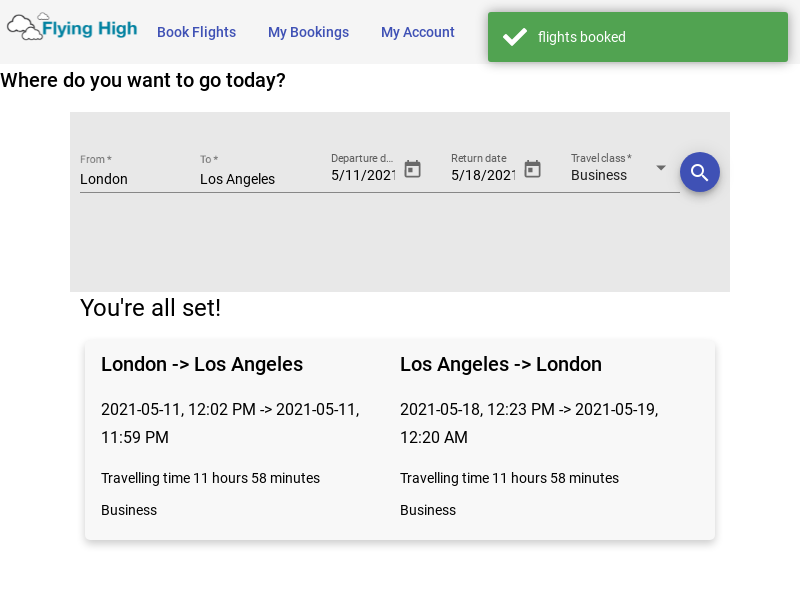Image resolution: width=800 pixels, height=600 pixels.
Task: Select the London -> Los Angeles flight heading
Action: (x=202, y=364)
